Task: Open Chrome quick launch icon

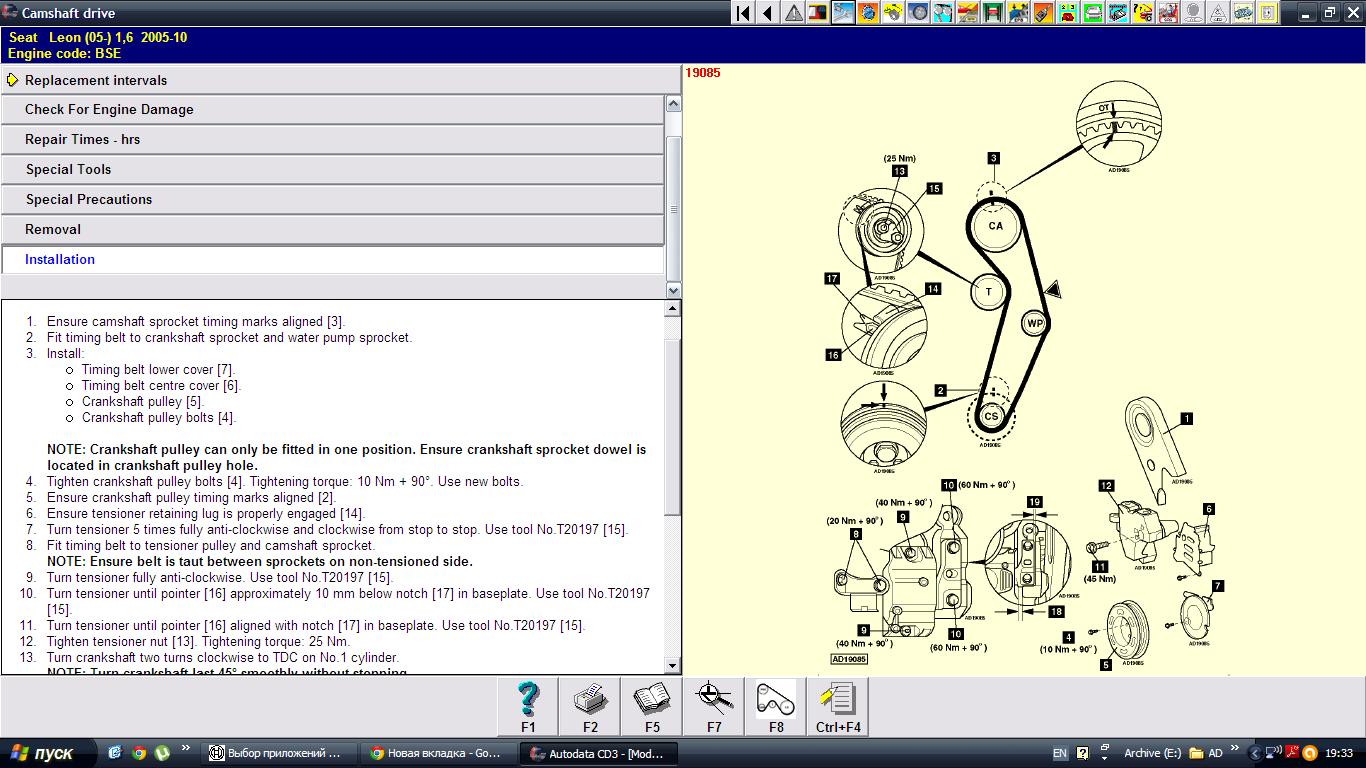Action: tap(138, 753)
